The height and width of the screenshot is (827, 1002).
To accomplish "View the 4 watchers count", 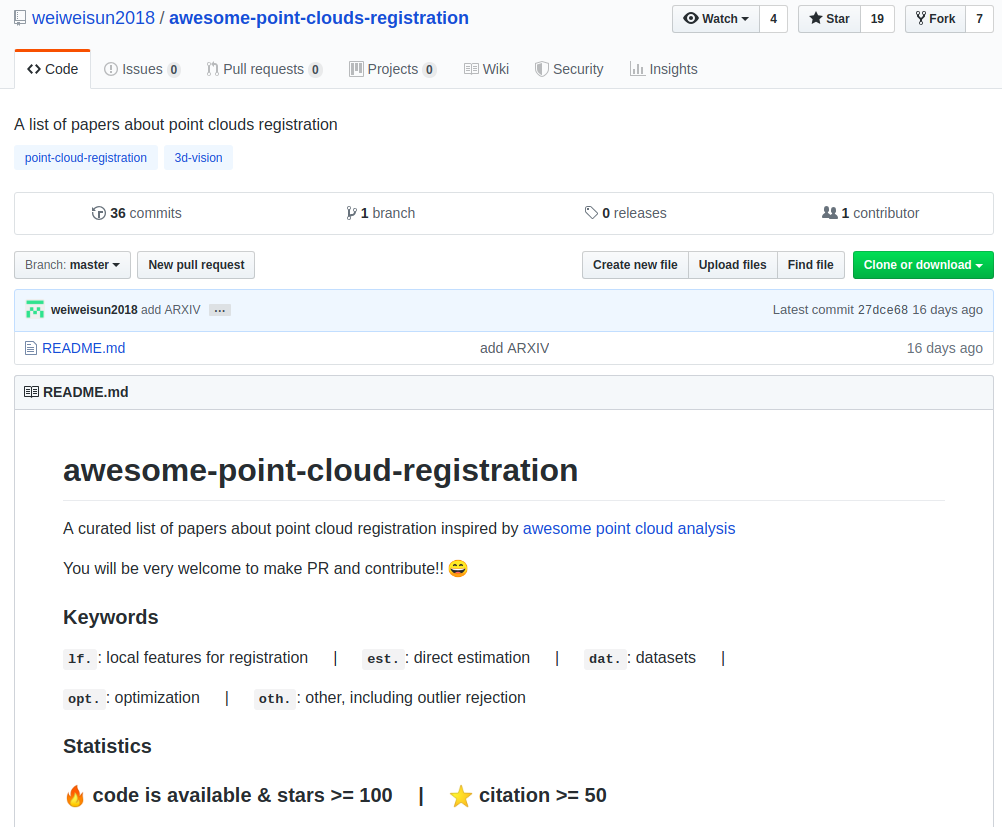I will [773, 19].
